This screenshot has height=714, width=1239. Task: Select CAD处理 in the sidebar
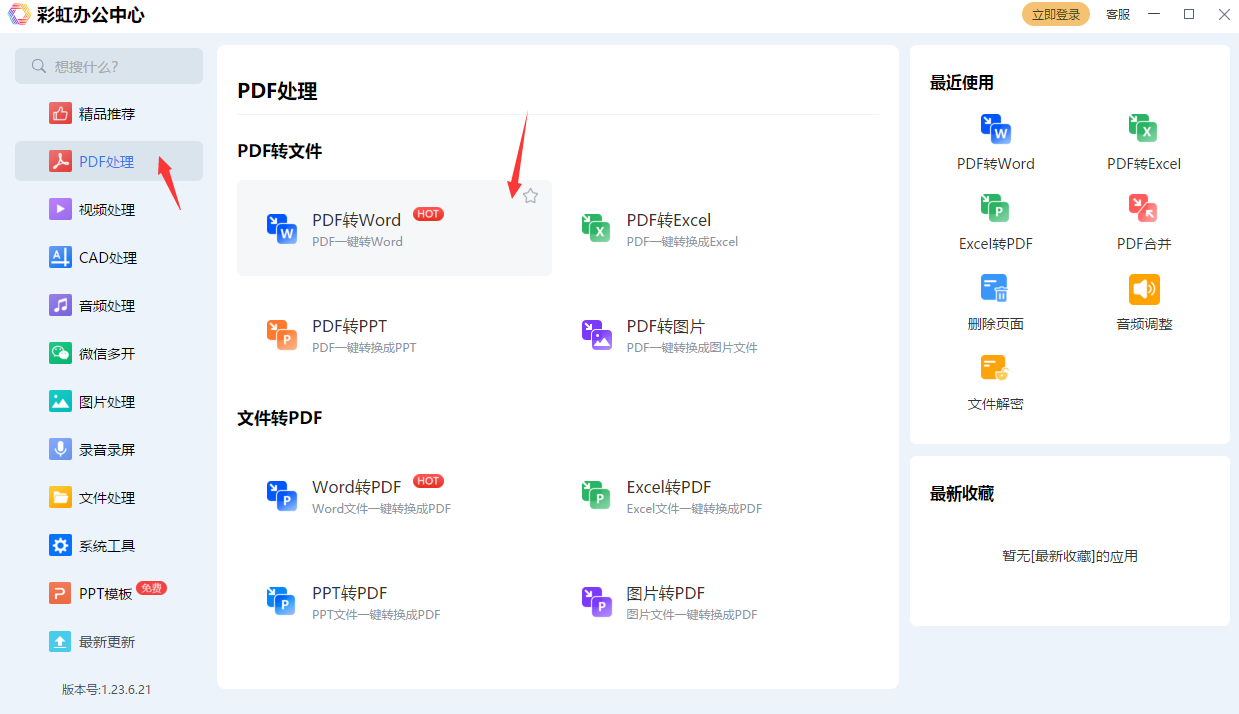click(x=109, y=257)
